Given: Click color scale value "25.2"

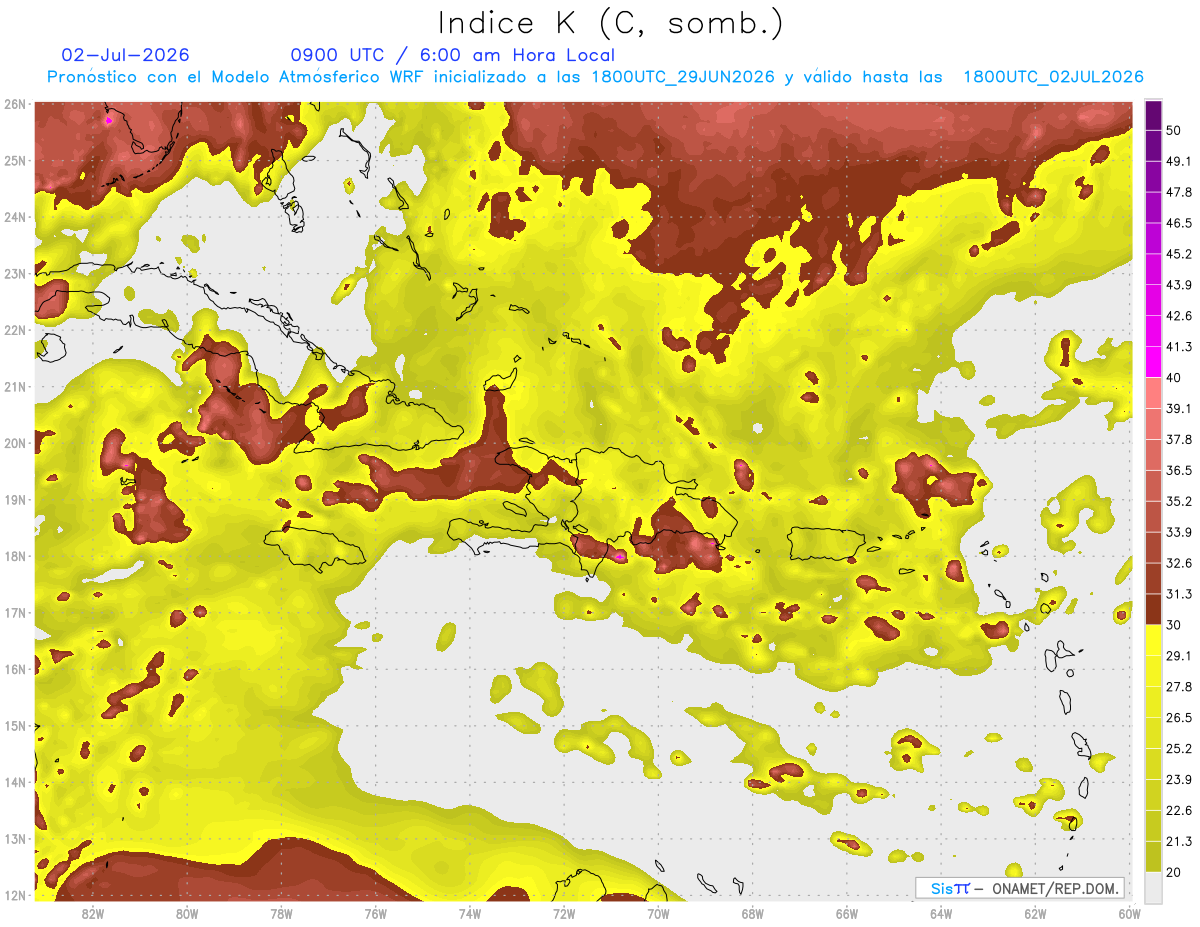Looking at the screenshot, I should pyautogui.click(x=1179, y=749).
